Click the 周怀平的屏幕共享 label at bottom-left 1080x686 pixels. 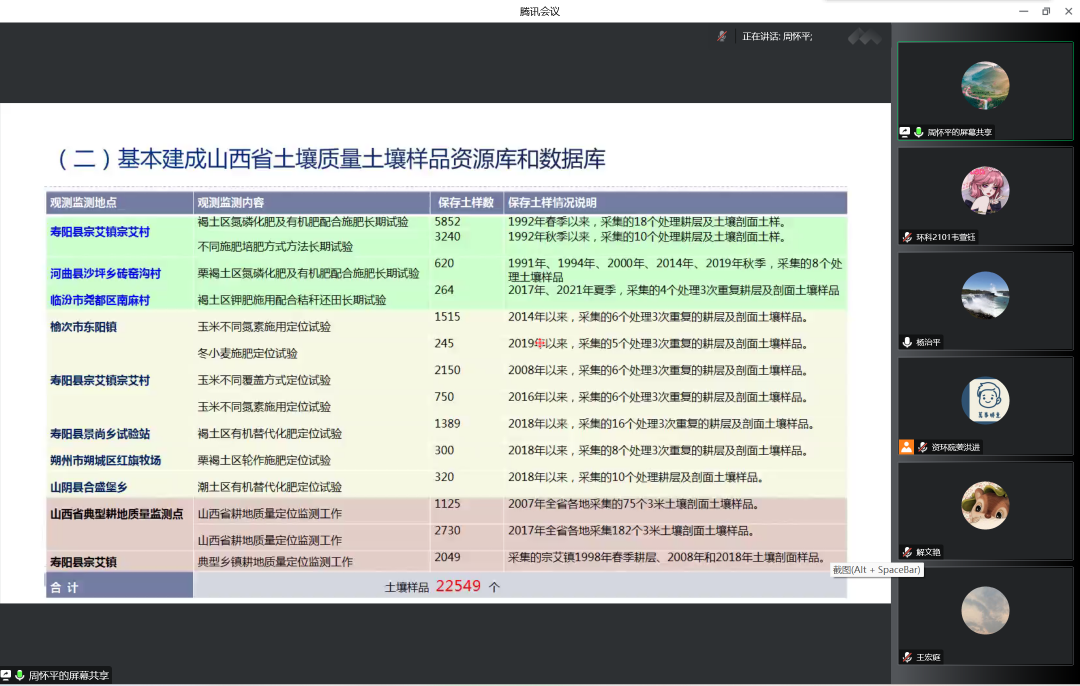pos(68,676)
